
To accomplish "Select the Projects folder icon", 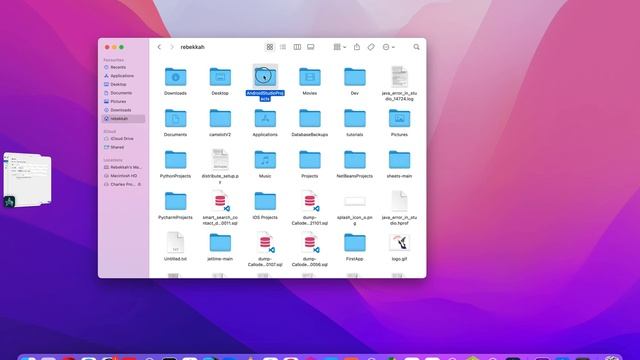I will (x=310, y=160).
